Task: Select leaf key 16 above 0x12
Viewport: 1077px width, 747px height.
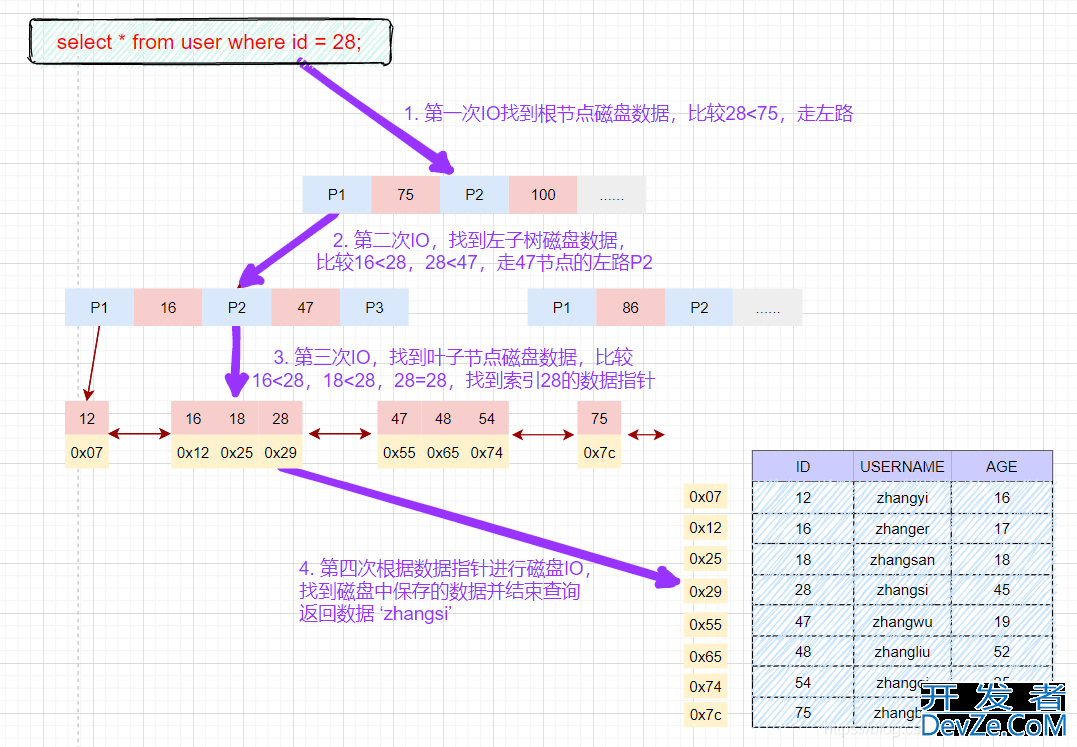Action: click(x=193, y=418)
